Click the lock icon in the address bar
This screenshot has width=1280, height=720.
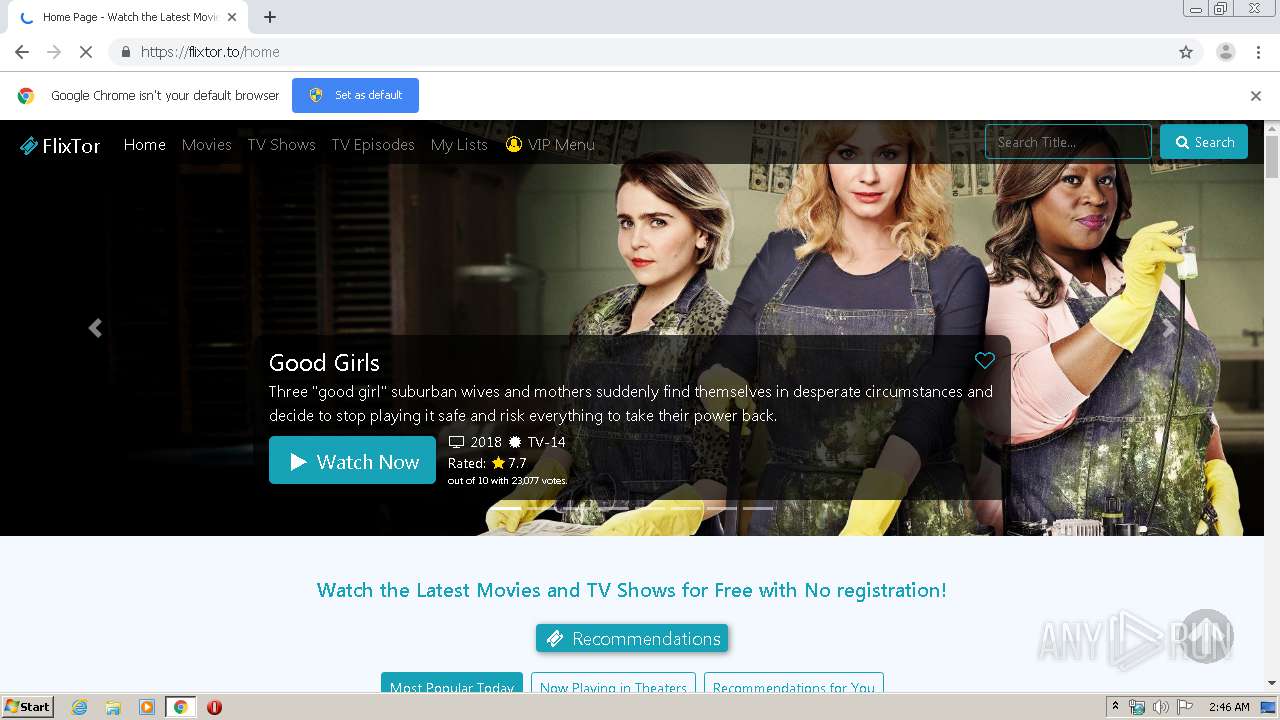pyautogui.click(x=125, y=52)
